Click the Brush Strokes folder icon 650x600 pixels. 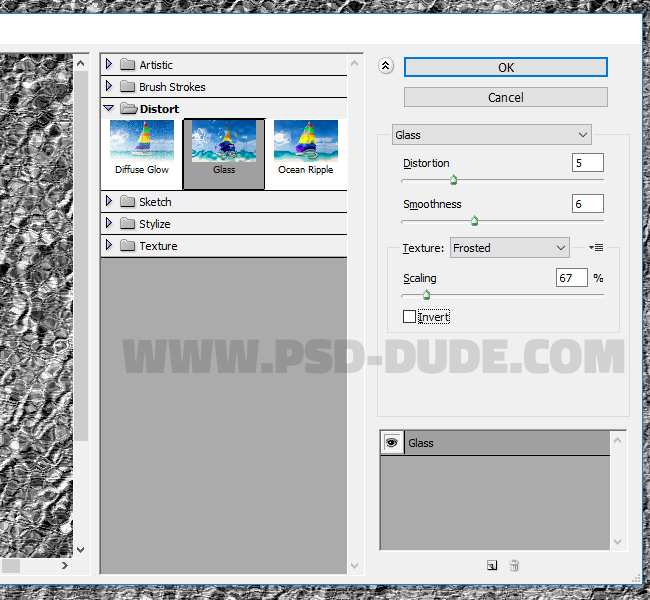coord(127,86)
